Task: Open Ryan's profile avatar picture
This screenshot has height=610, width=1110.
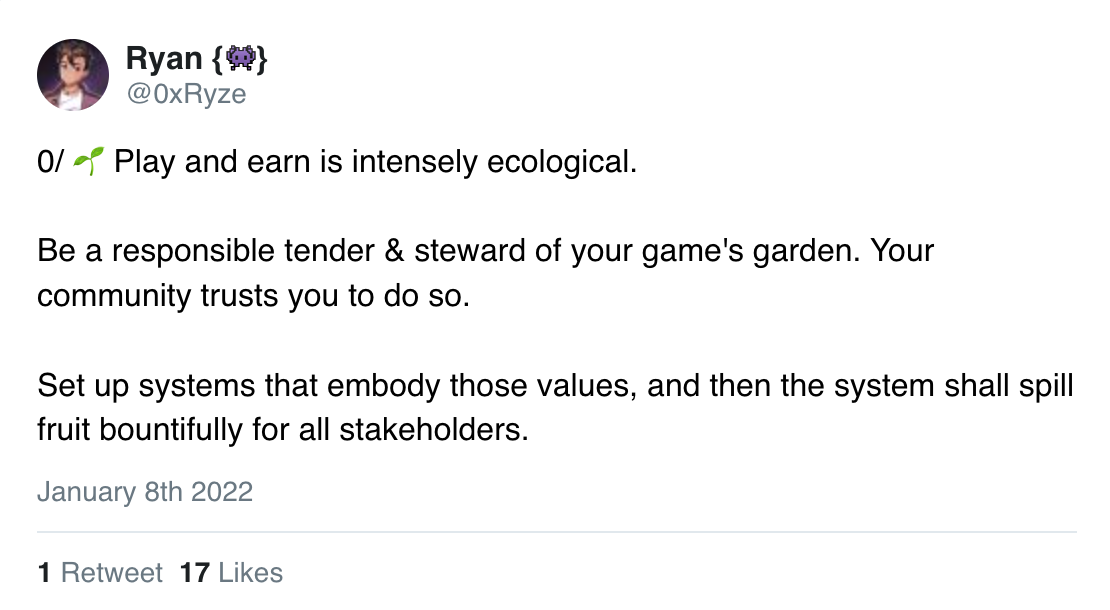Action: click(73, 75)
